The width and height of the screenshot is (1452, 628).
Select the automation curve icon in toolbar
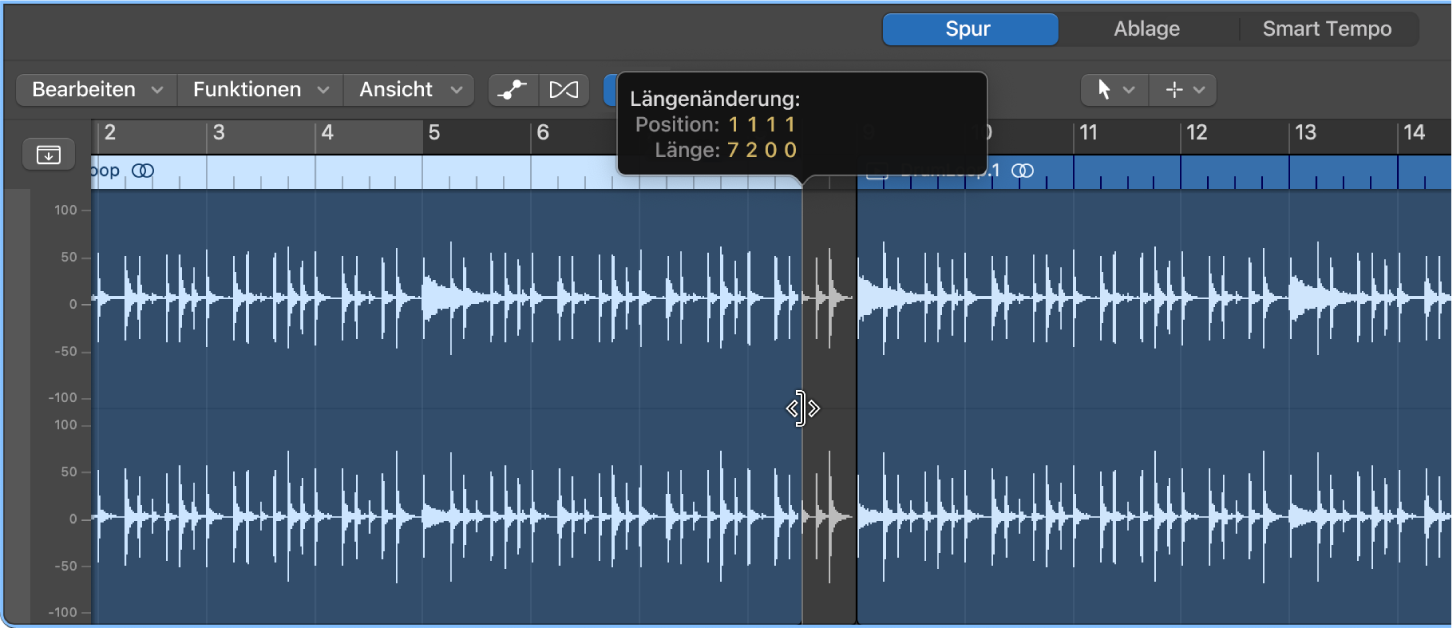(513, 89)
